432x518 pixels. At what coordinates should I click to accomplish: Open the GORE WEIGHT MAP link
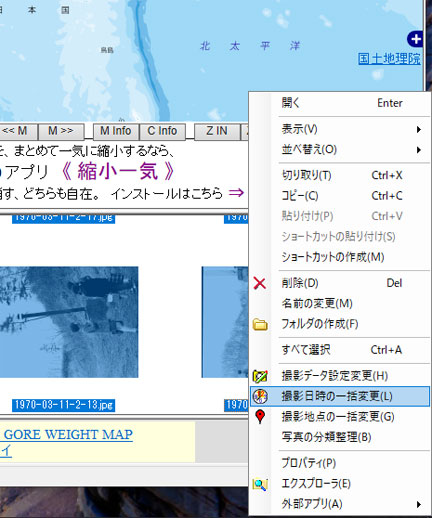point(68,434)
